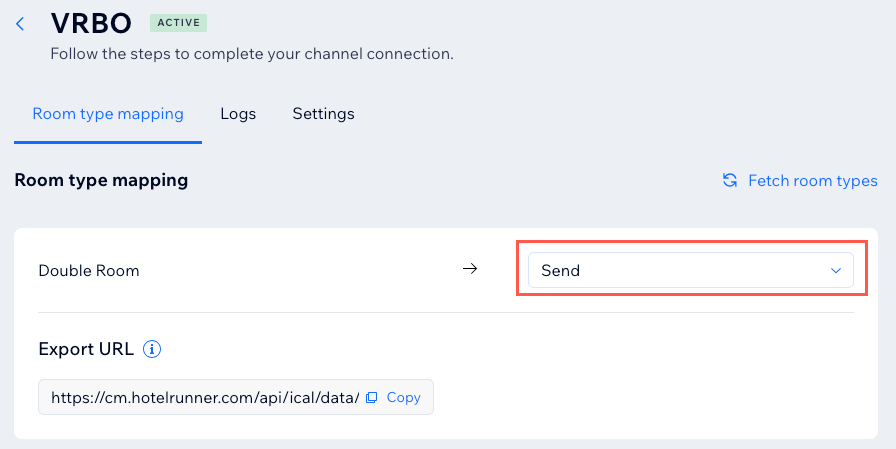Viewport: 896px width, 449px height.
Task: Click the refresh icon beside Fetch room types
Action: [x=730, y=181]
